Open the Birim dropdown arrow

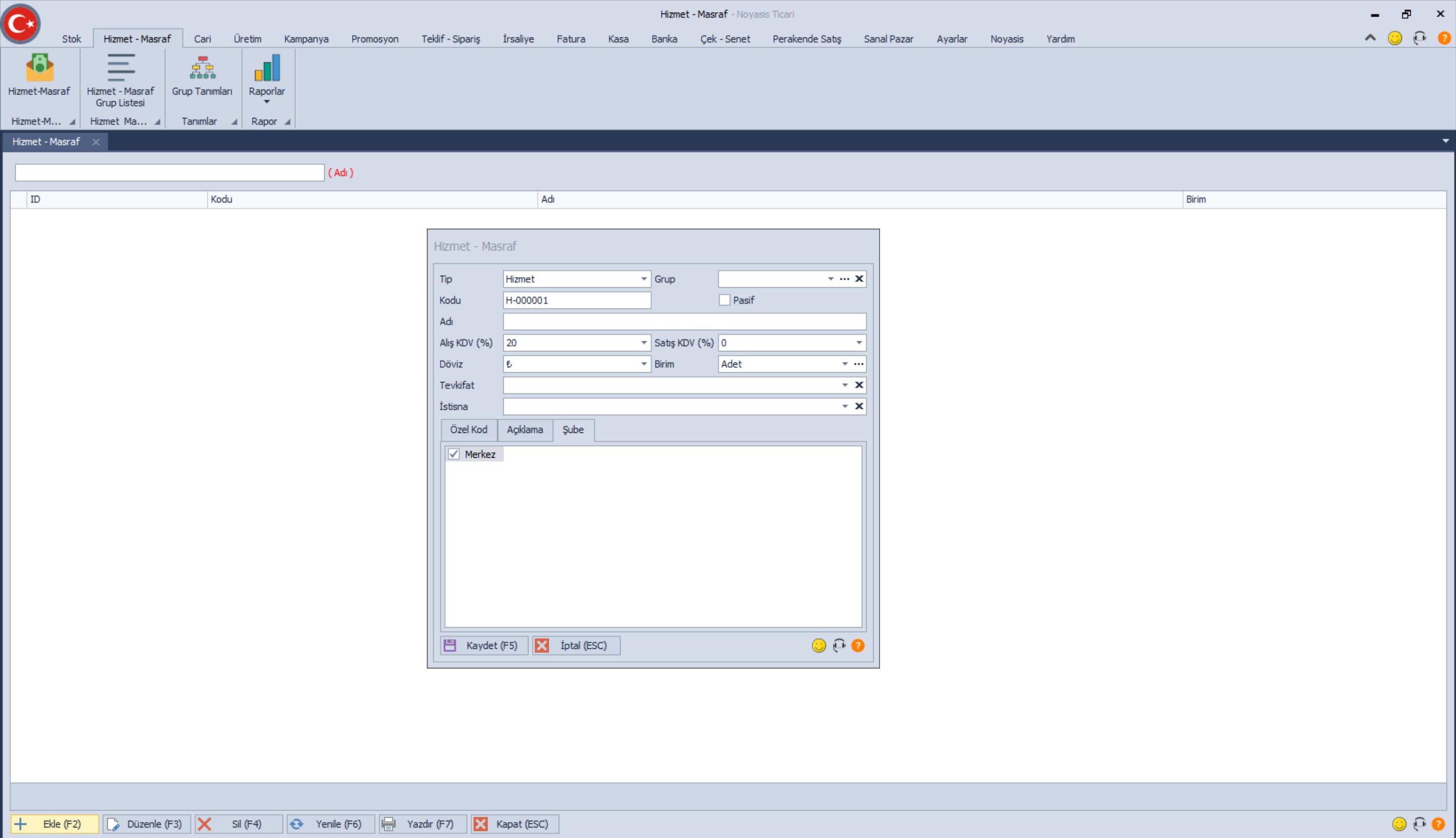pyautogui.click(x=844, y=364)
